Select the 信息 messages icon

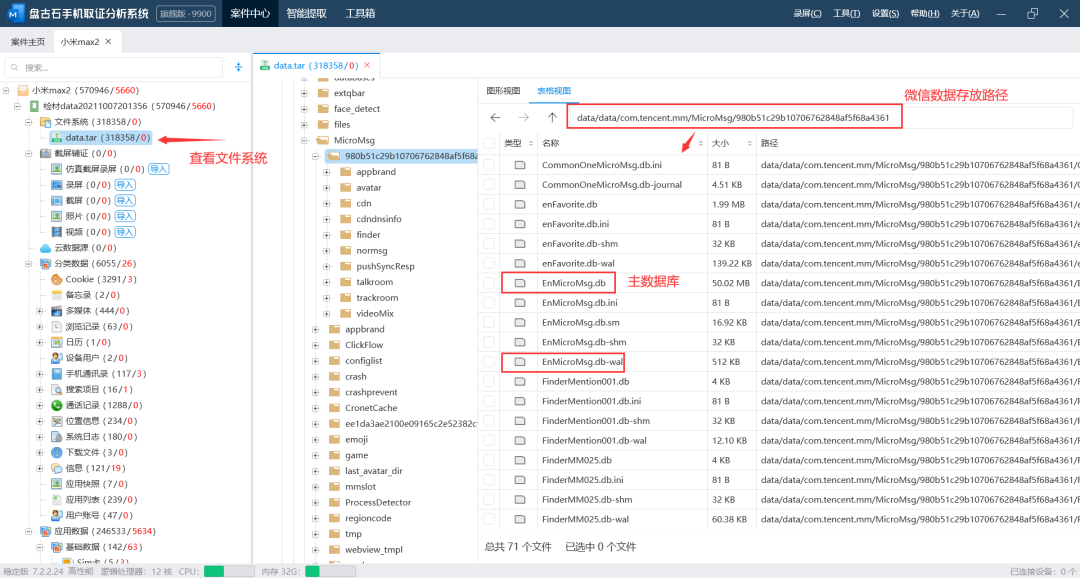[x=57, y=468]
